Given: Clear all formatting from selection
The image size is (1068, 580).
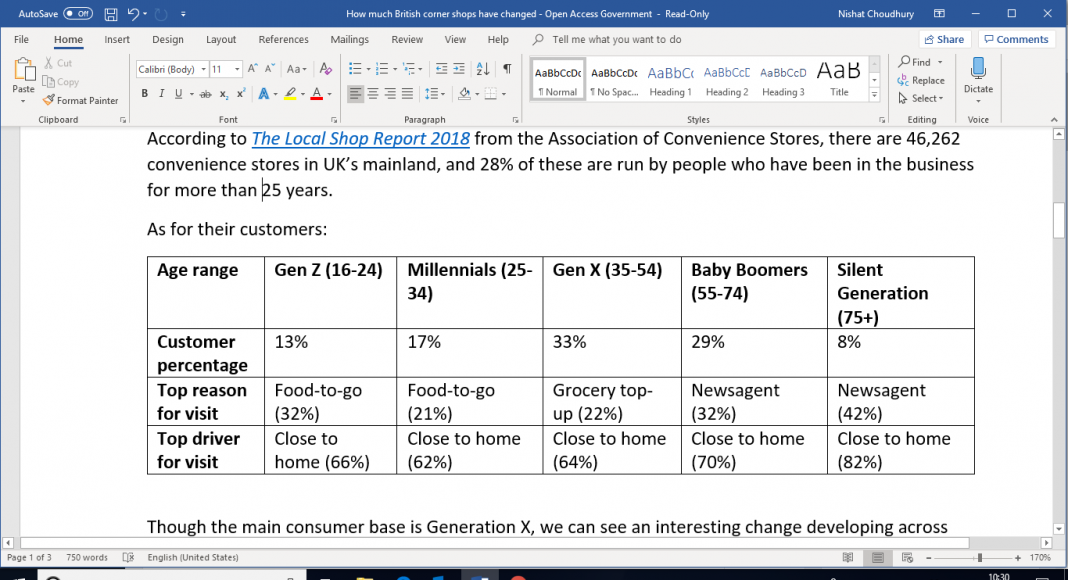Looking at the screenshot, I should [326, 69].
